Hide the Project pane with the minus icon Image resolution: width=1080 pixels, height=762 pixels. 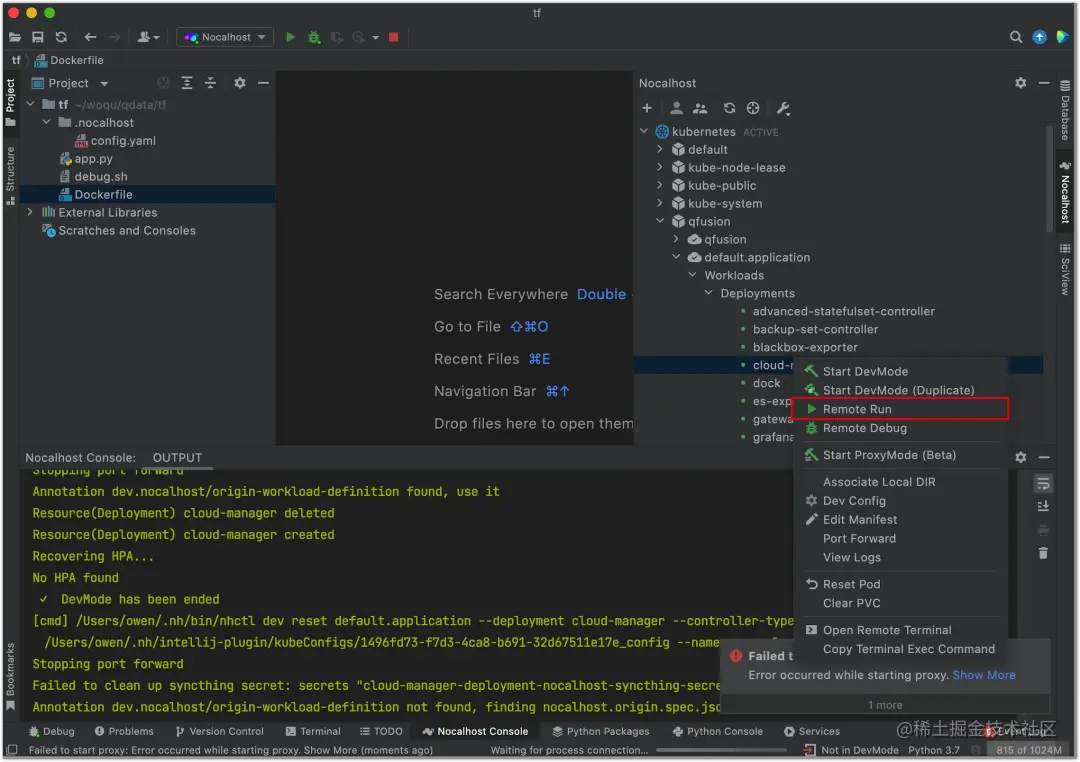click(x=263, y=83)
